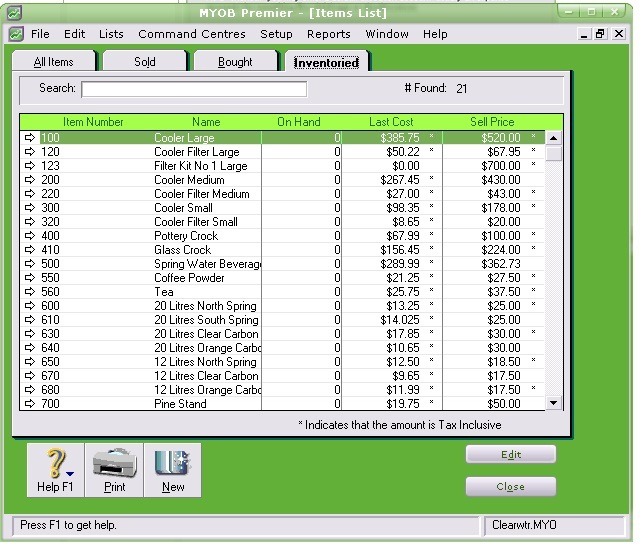Open the Lists menu
The image size is (642, 550).
(x=111, y=34)
